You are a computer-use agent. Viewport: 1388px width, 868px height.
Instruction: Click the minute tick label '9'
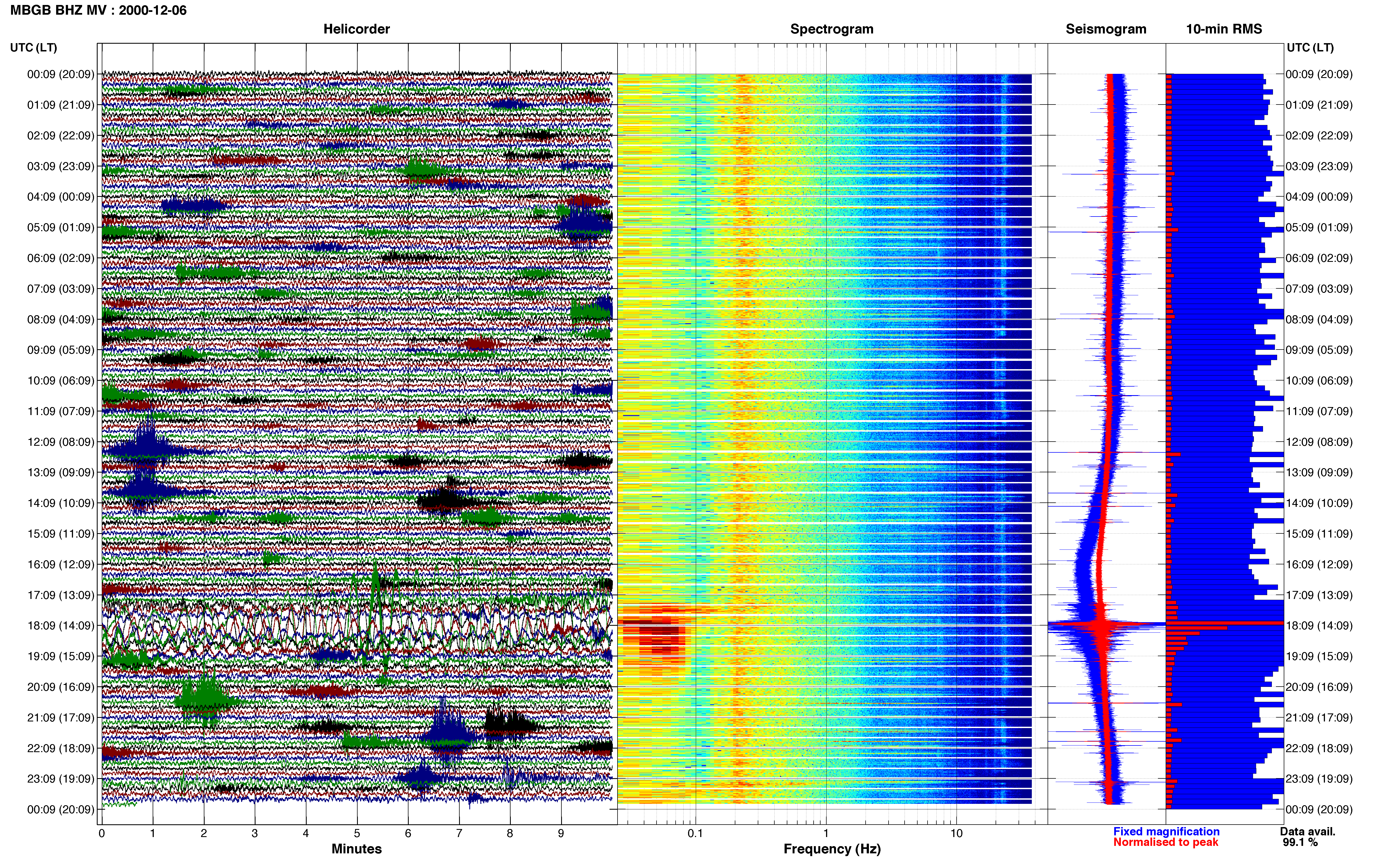(x=561, y=833)
